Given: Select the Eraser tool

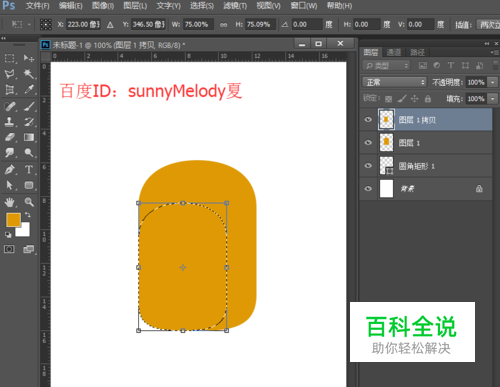Looking at the screenshot, I should pos(9,137).
